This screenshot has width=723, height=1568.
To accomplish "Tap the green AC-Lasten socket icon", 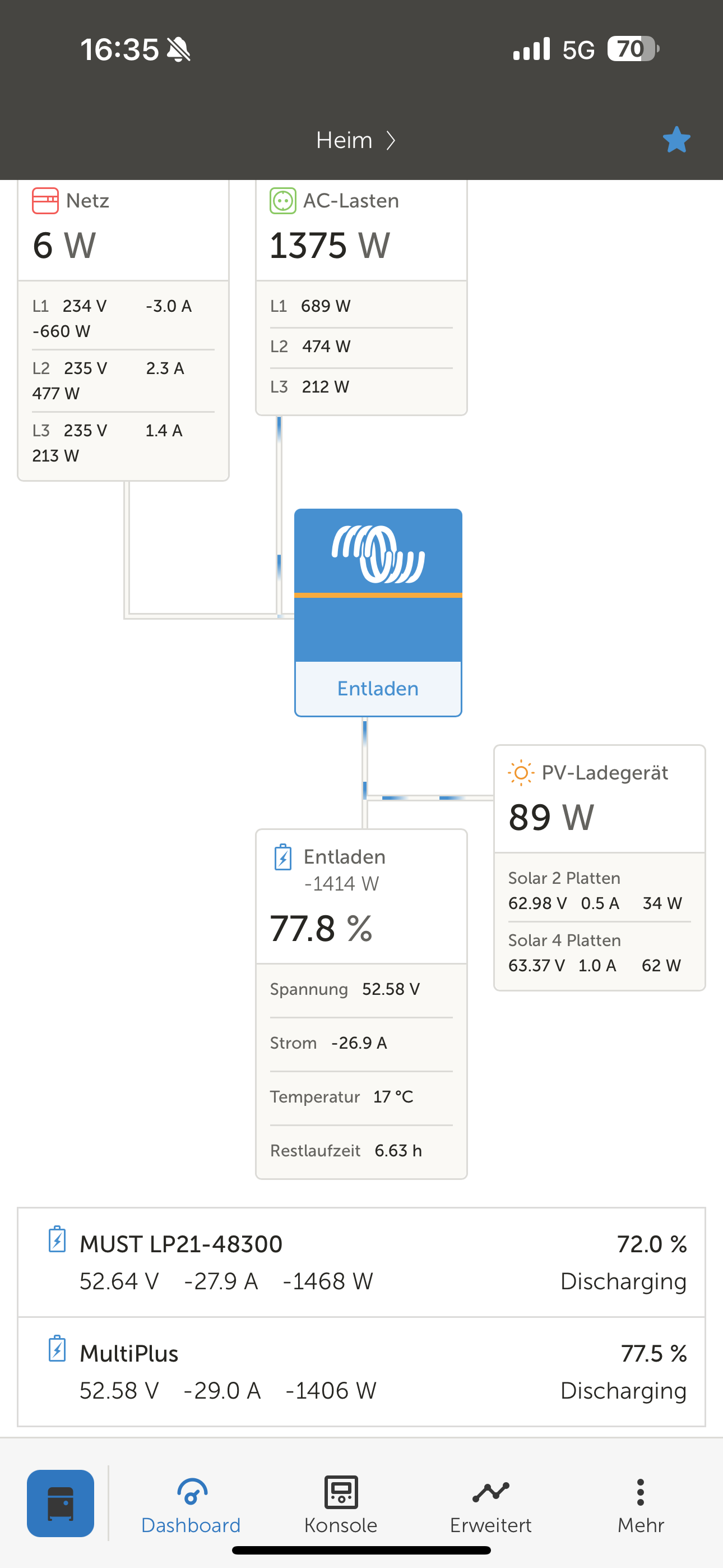I will 283,201.
